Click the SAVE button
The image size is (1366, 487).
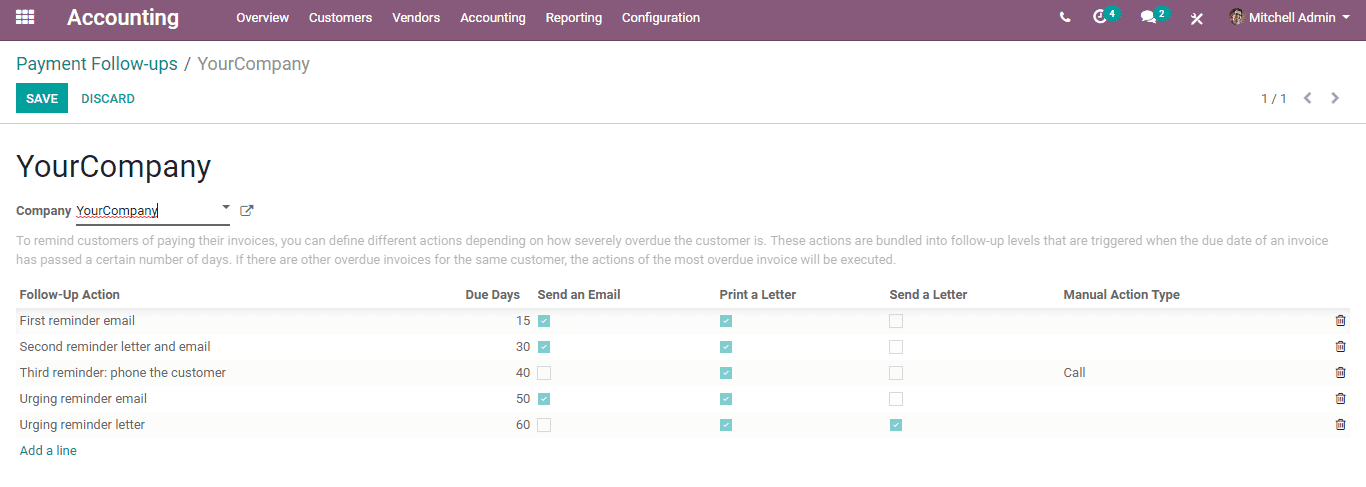coord(42,98)
